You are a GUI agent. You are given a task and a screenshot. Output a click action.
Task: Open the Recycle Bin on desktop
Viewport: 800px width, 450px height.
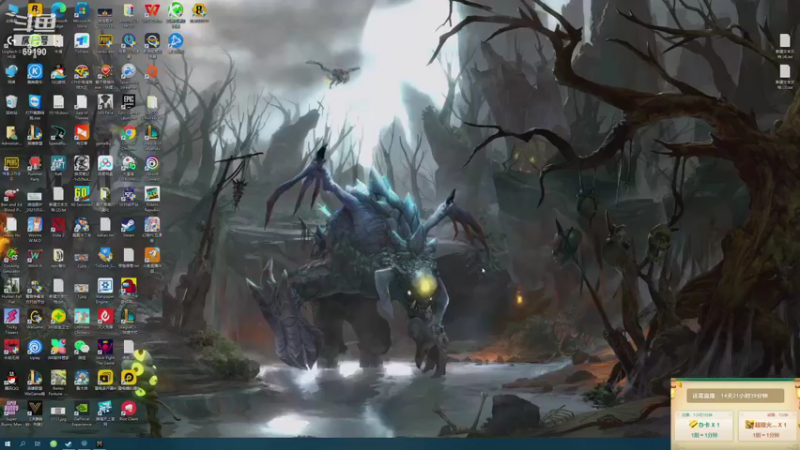pos(11,102)
